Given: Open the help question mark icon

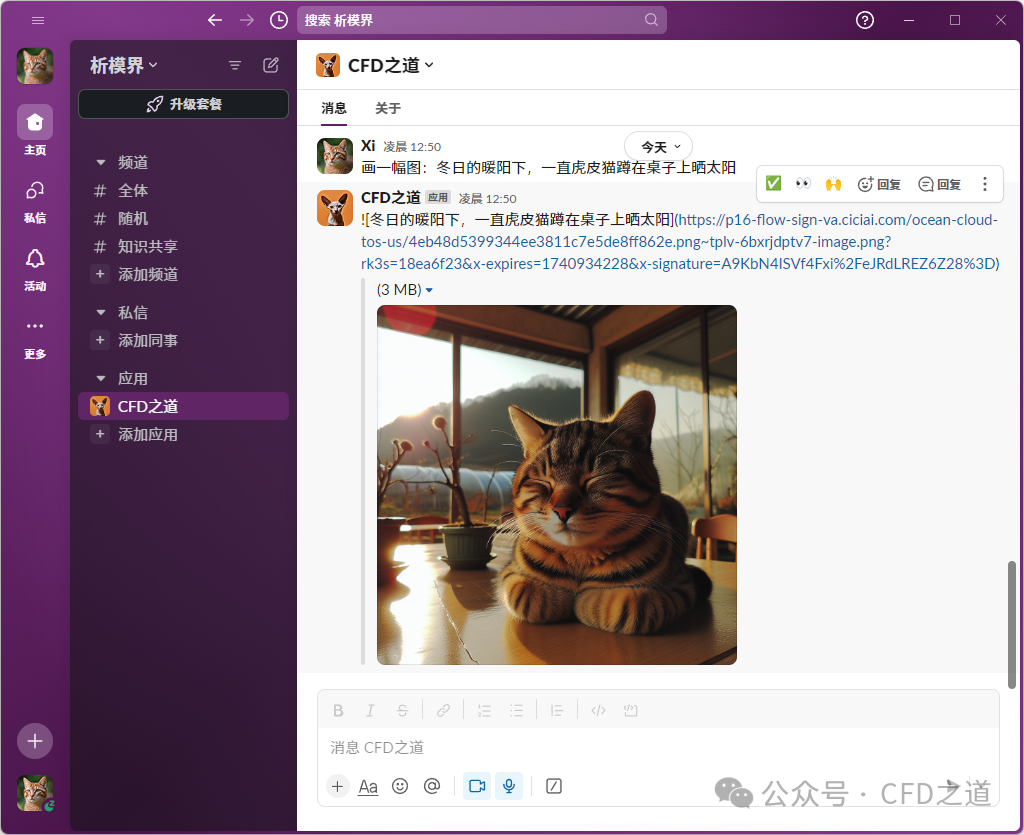Looking at the screenshot, I should tap(865, 20).
